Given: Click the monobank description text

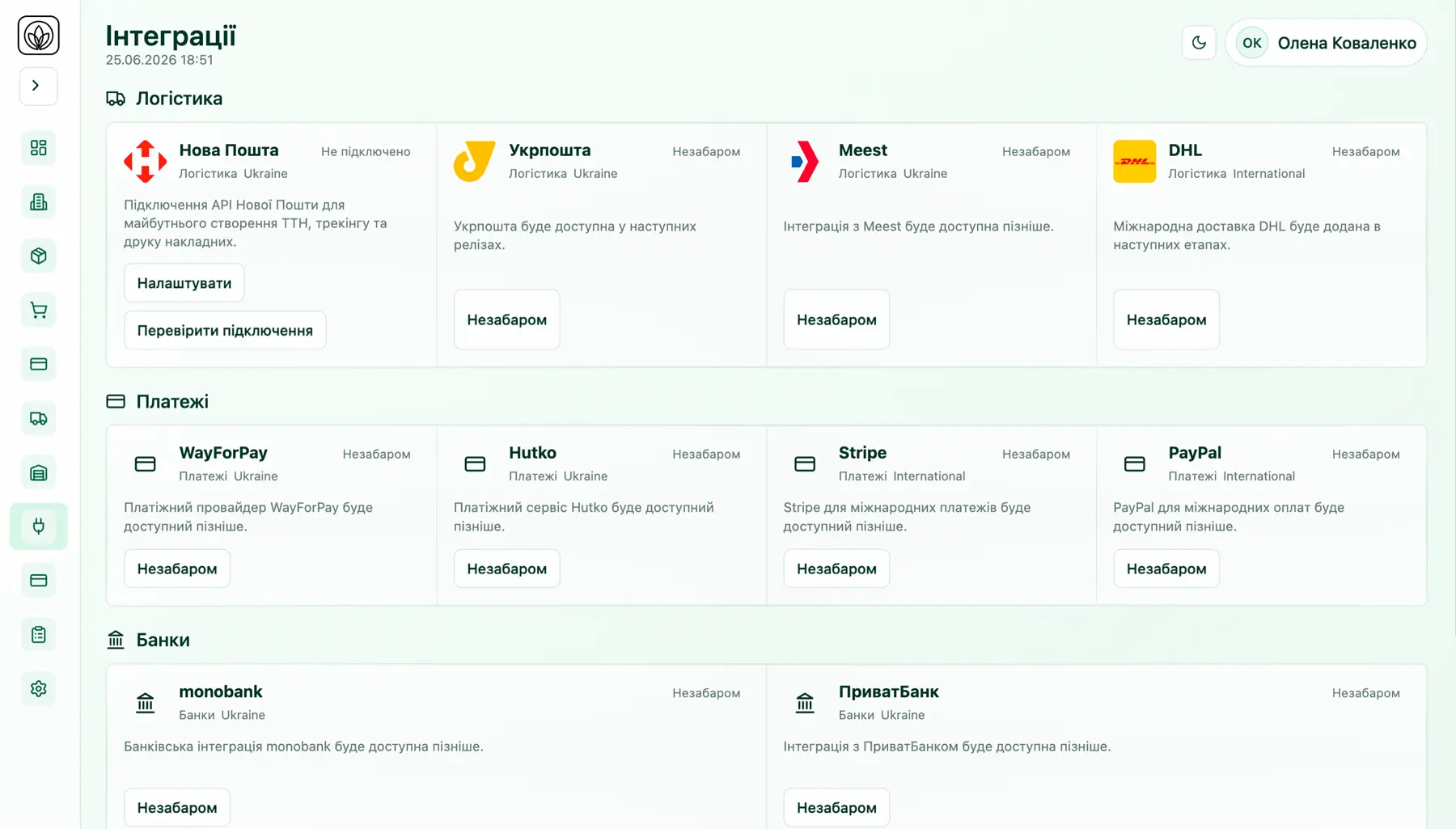Looking at the screenshot, I should click(x=303, y=747).
